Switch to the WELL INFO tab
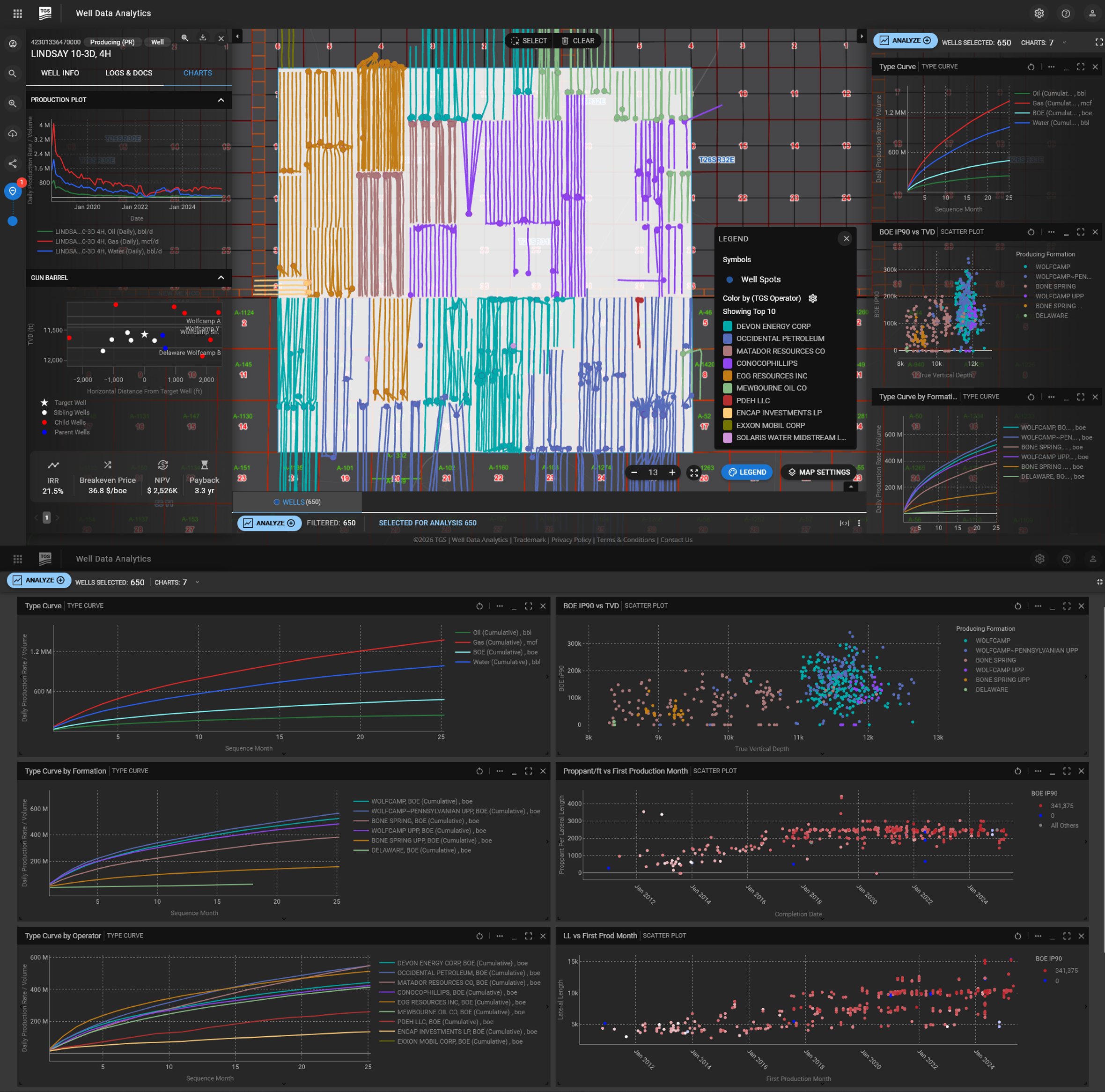Image resolution: width=1105 pixels, height=1092 pixels. (60, 73)
